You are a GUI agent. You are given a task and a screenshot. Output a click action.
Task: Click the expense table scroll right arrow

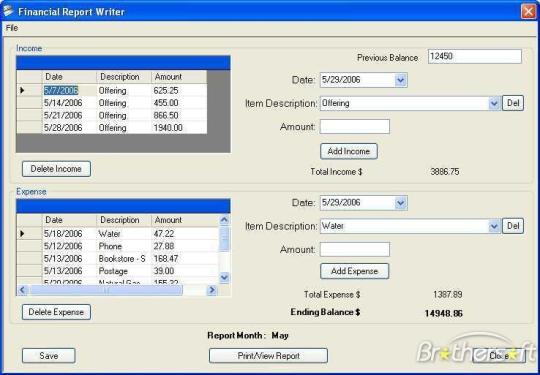(x=212, y=290)
